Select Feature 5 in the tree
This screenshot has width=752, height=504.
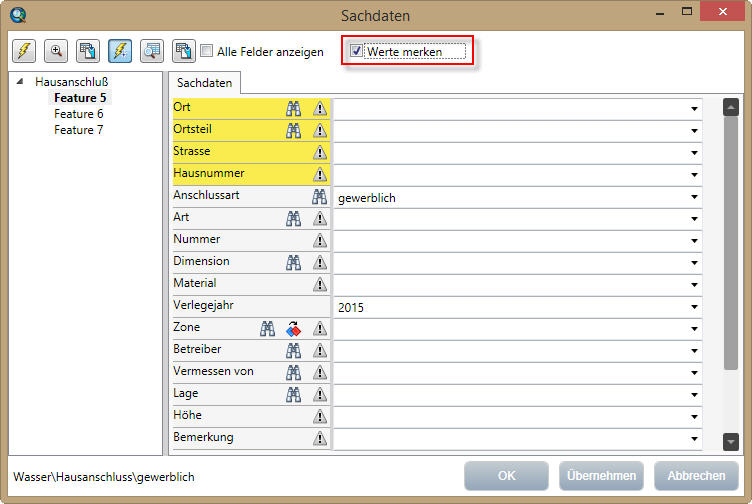[80, 98]
